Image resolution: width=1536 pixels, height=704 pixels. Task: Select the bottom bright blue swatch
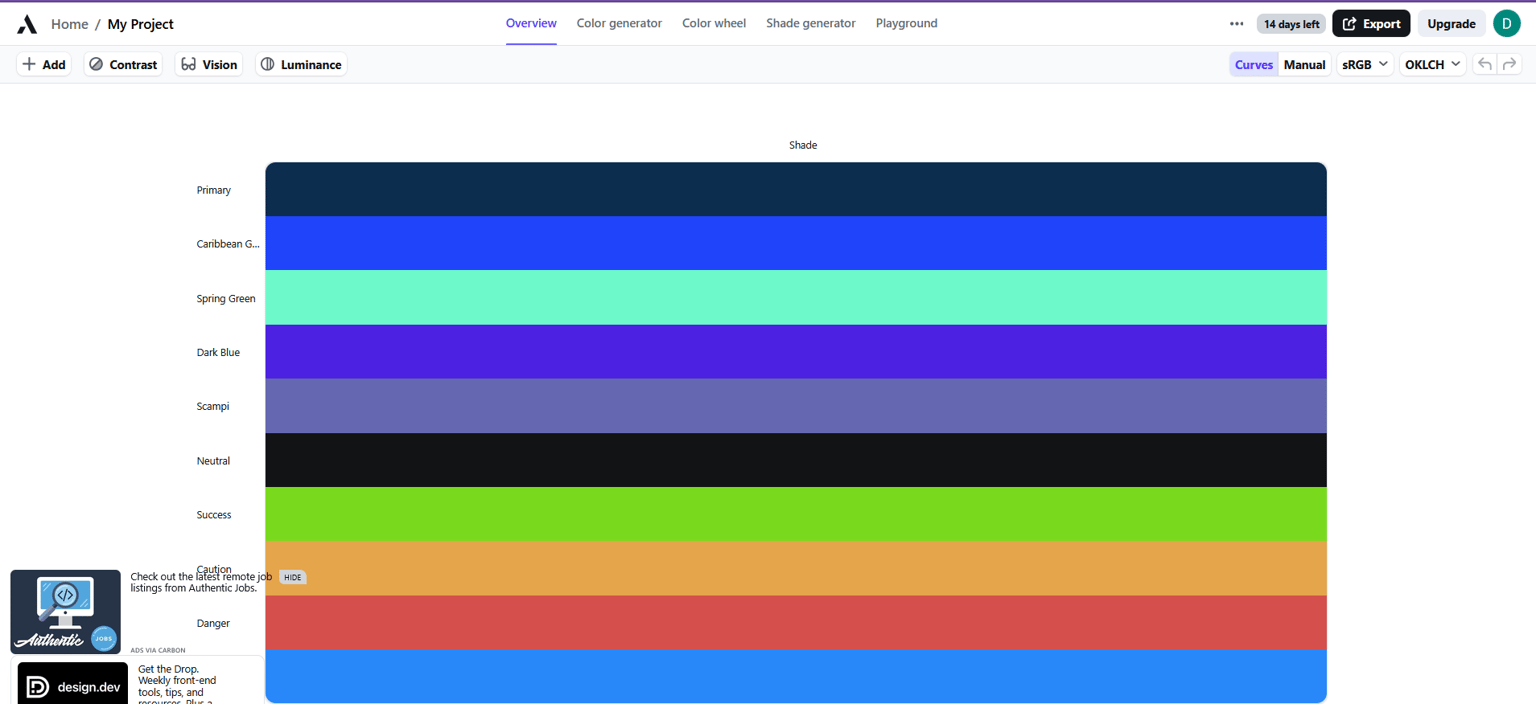(796, 676)
